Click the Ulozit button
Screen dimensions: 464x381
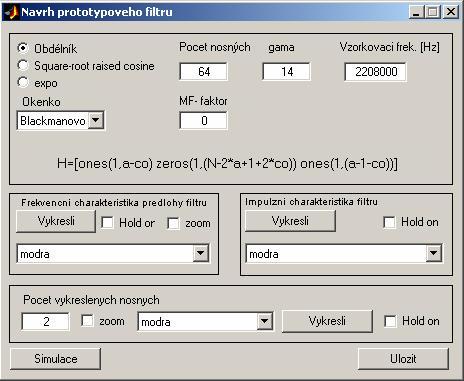tap(403, 359)
